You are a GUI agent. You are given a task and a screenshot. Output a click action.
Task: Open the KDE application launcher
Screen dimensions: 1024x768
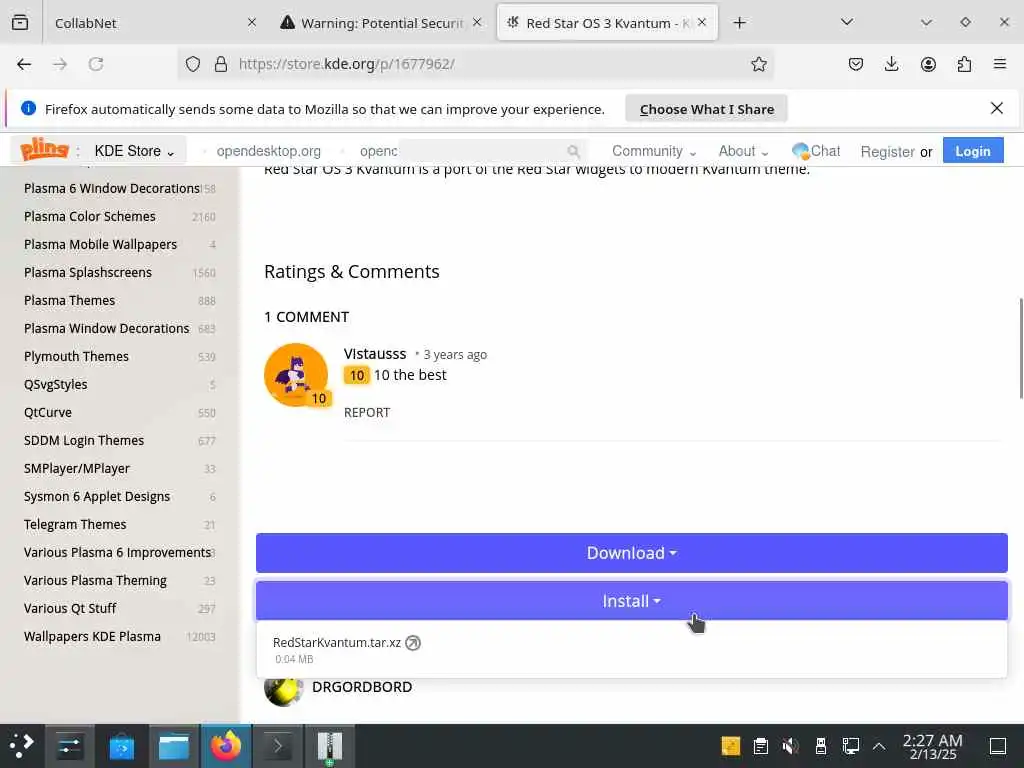22,746
